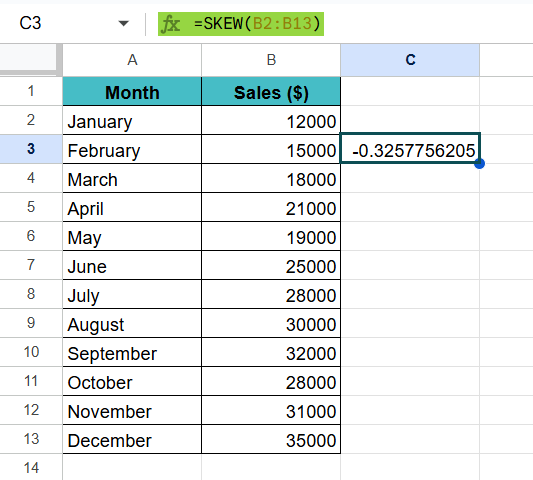Viewport: 533px width, 480px height.
Task: Select row 7 header
Action: [31, 265]
